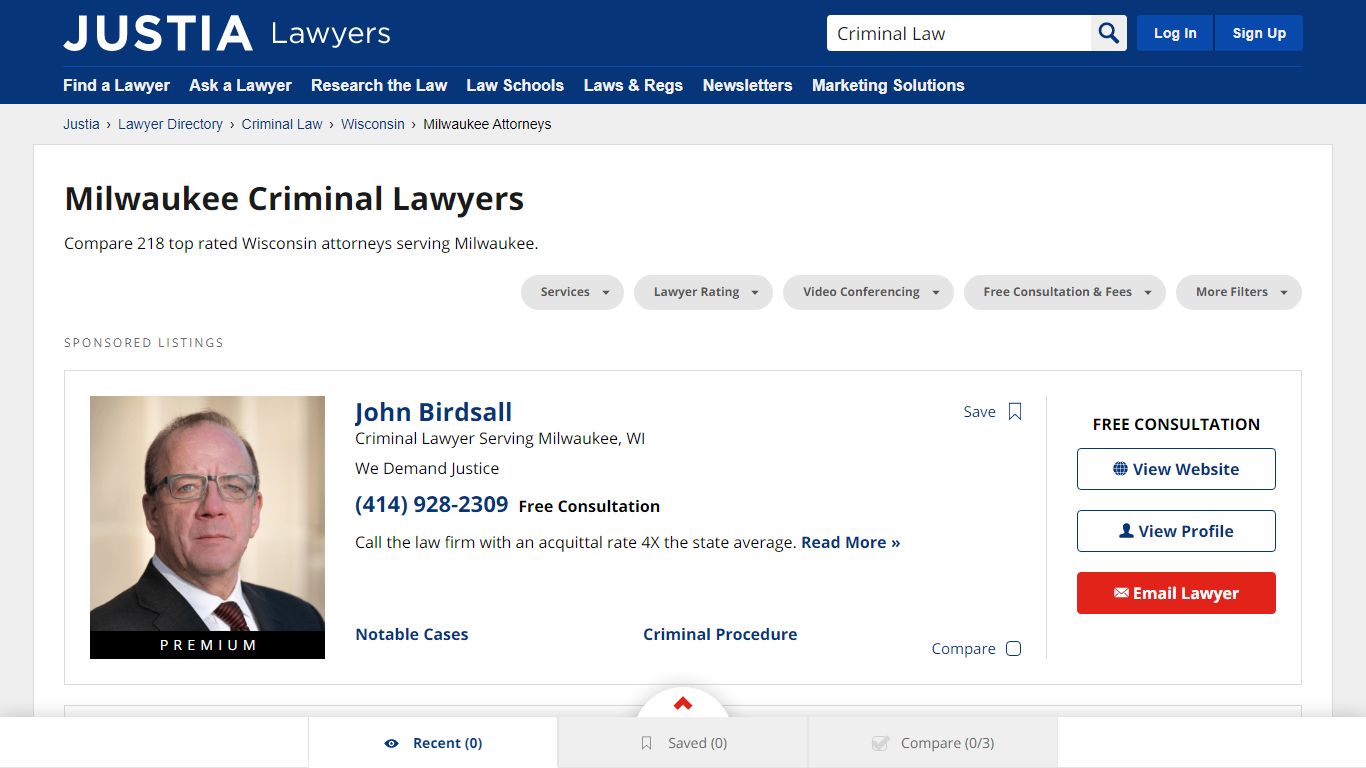The image size is (1366, 768).
Task: Tick the Compare checkbox for John Birdsall
Action: coord(1013,648)
